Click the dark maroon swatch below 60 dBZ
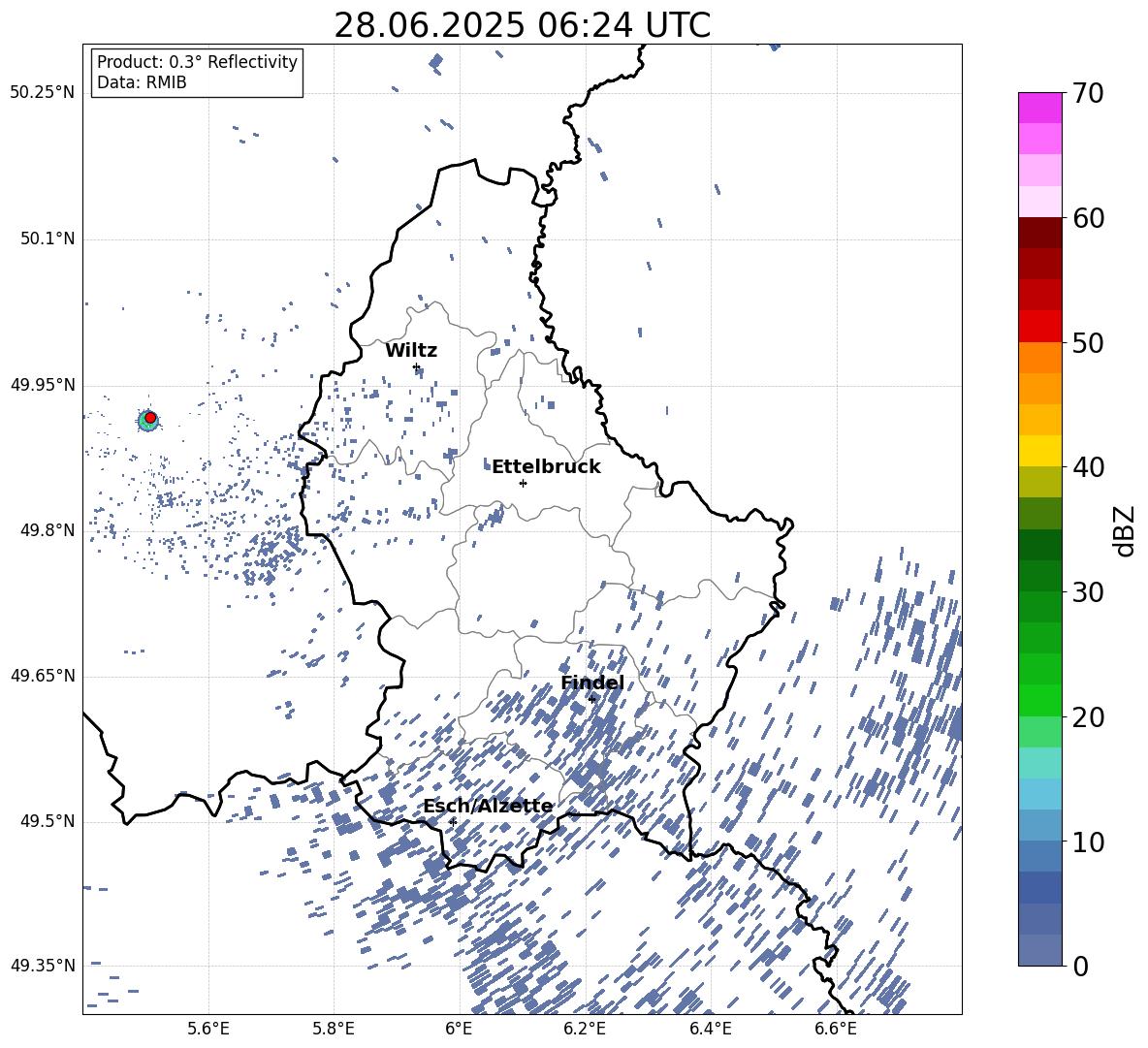Image resolution: width=1148 pixels, height=1048 pixels. pyautogui.click(x=1040, y=233)
